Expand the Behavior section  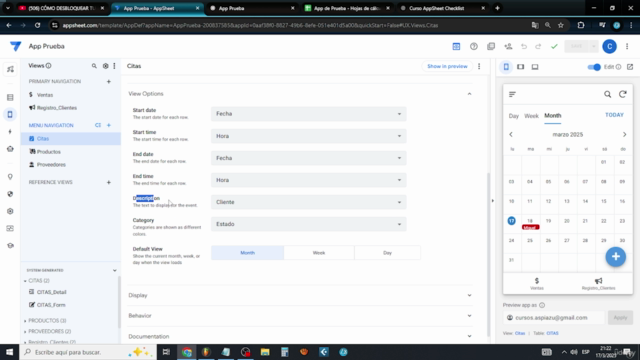[x=469, y=316]
